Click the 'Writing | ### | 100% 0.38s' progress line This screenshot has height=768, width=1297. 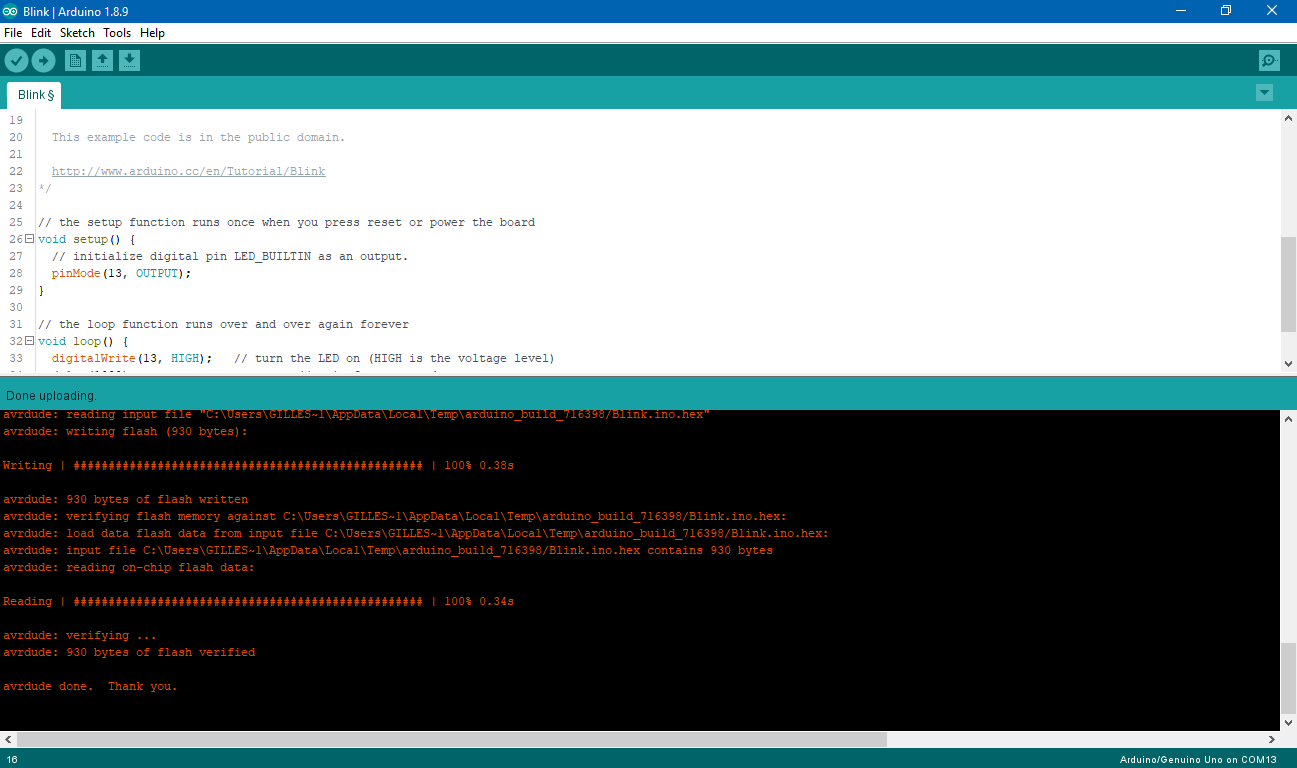258,465
